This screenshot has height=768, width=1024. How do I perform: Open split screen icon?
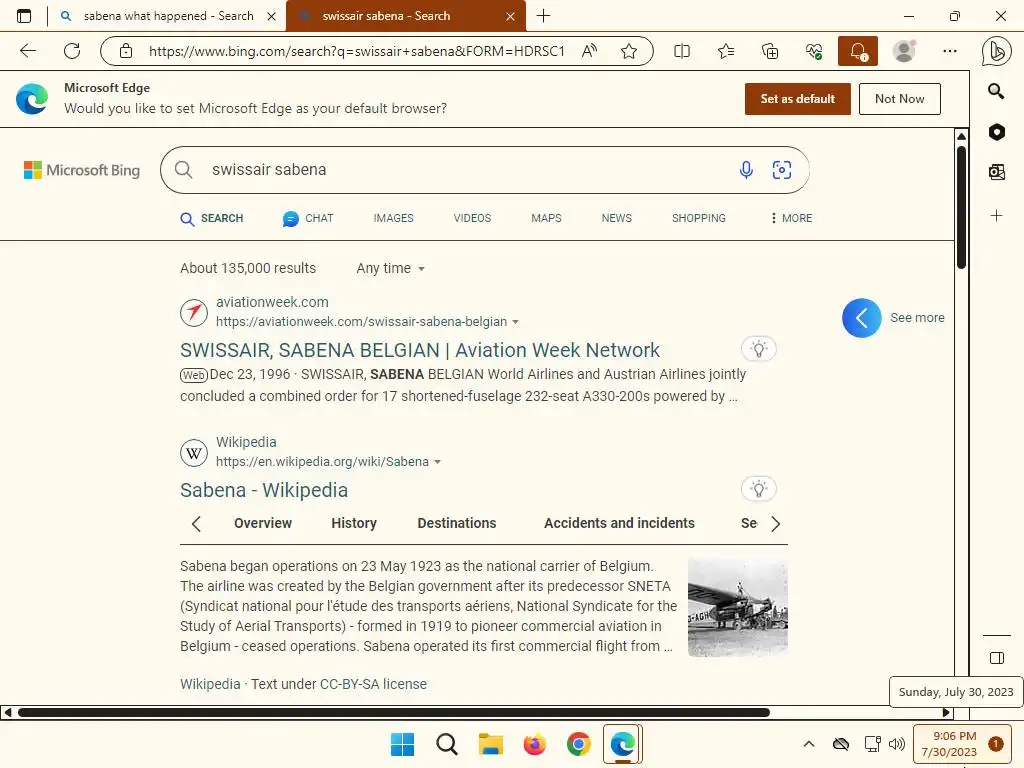pos(682,51)
